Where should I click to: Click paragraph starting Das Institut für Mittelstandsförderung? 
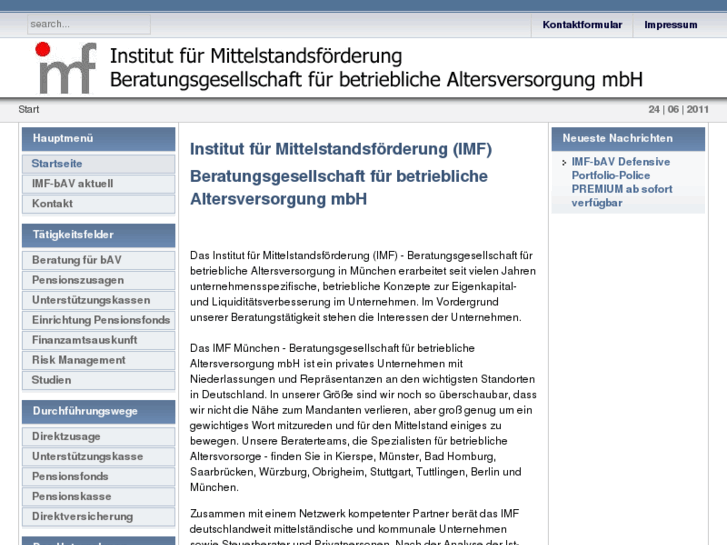click(363, 286)
